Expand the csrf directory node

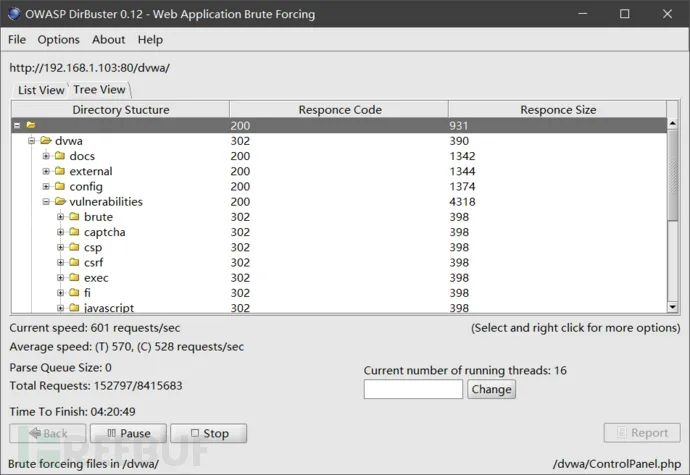tap(60, 262)
